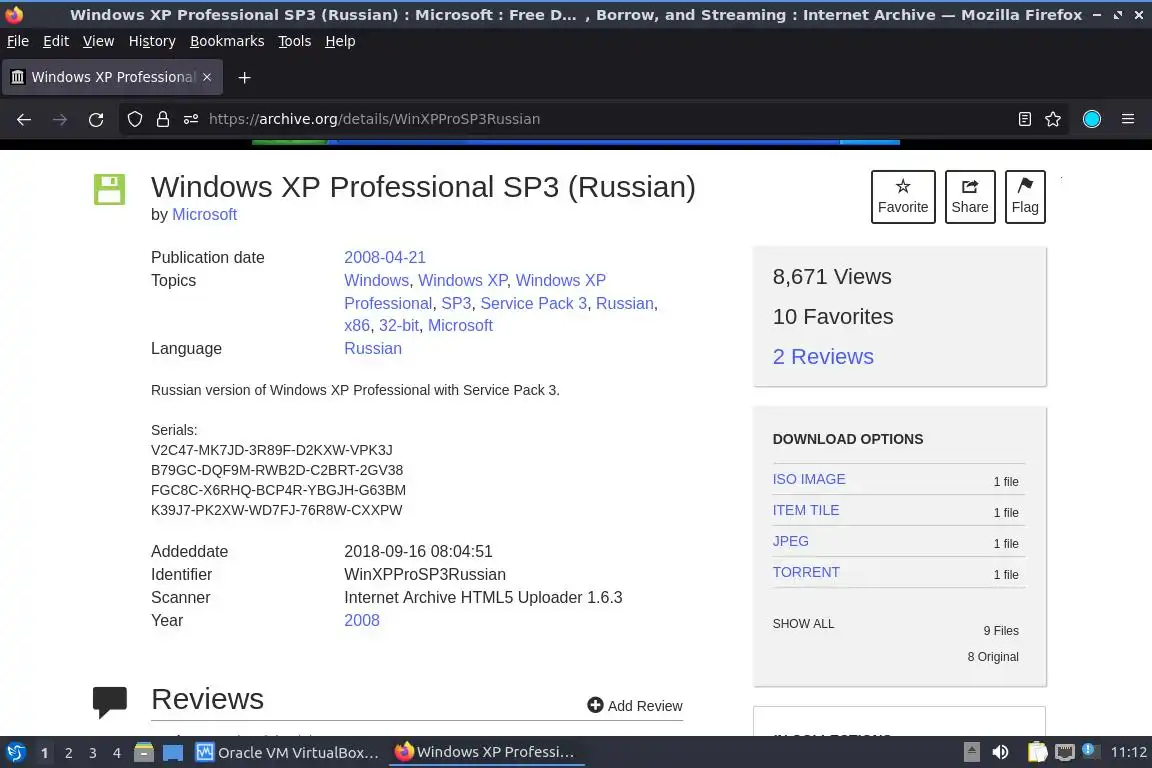Open the Russian language link
The width and height of the screenshot is (1152, 768).
click(x=373, y=348)
